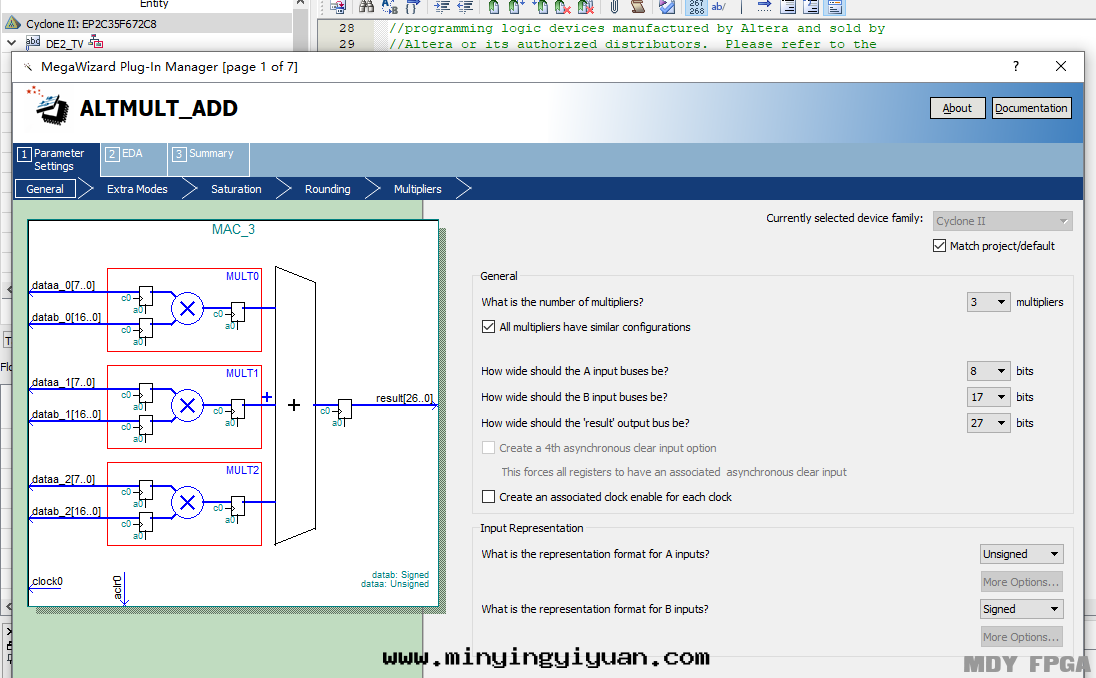Enable associated clock enable for each clock
Screen dimensions: 1096x678
(489, 497)
